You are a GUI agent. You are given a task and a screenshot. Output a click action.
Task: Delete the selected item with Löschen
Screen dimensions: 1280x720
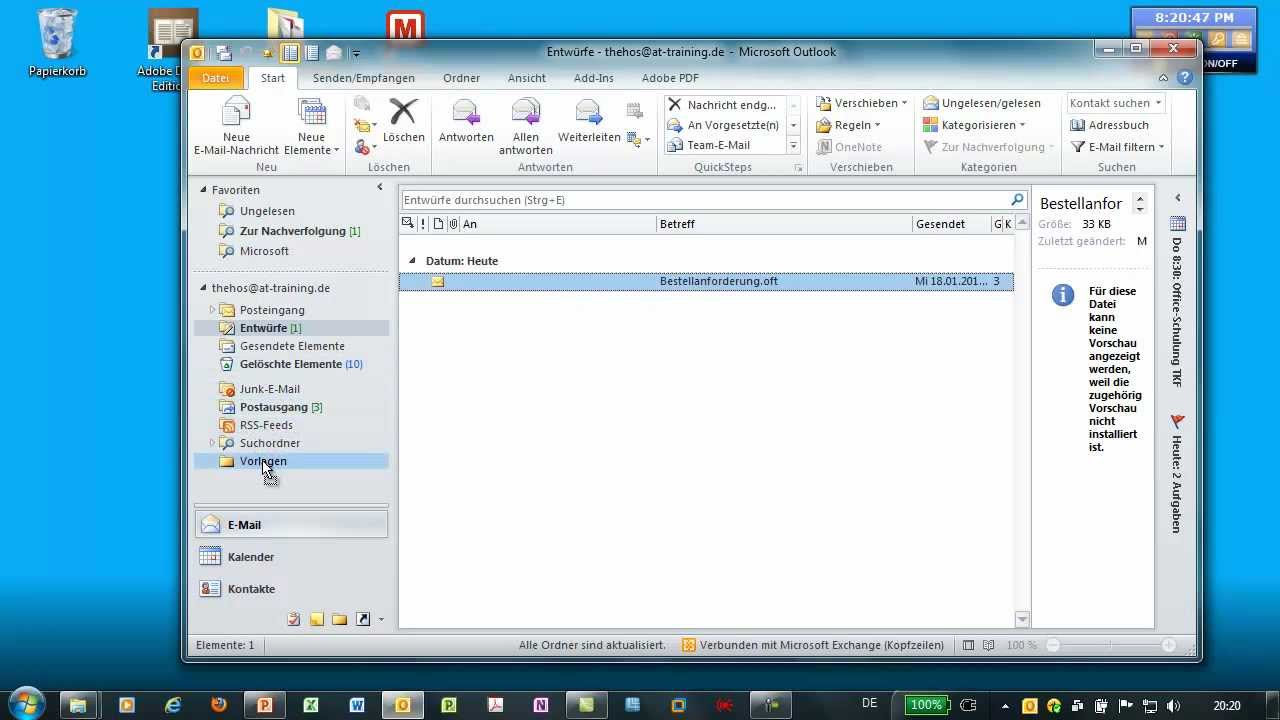(x=403, y=121)
